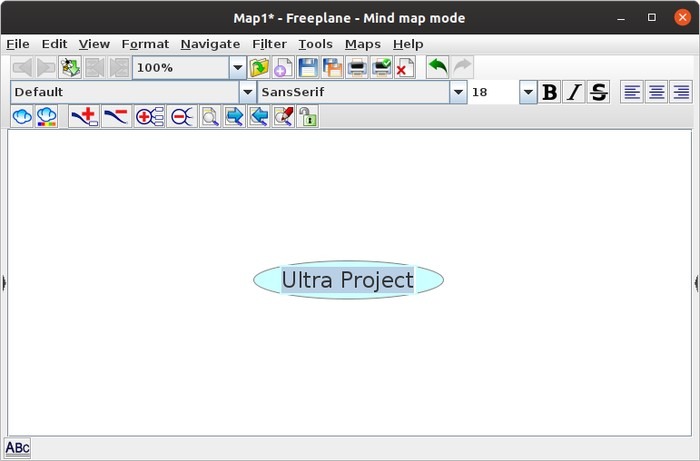Viewport: 700px width, 461px height.
Task: Click find previous blue left arrow
Action: 259,116
